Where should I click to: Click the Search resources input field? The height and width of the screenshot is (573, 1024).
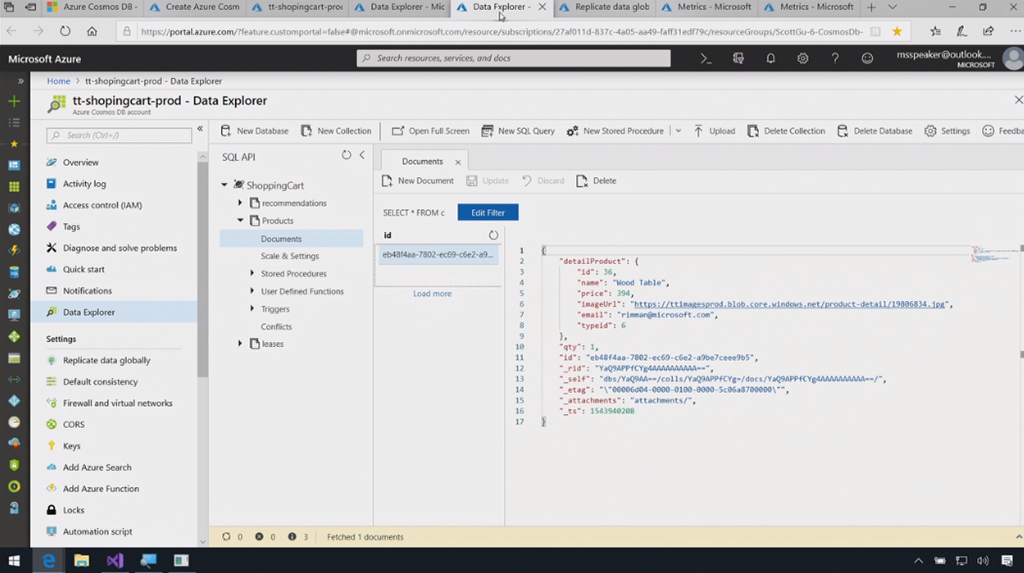[x=514, y=59]
